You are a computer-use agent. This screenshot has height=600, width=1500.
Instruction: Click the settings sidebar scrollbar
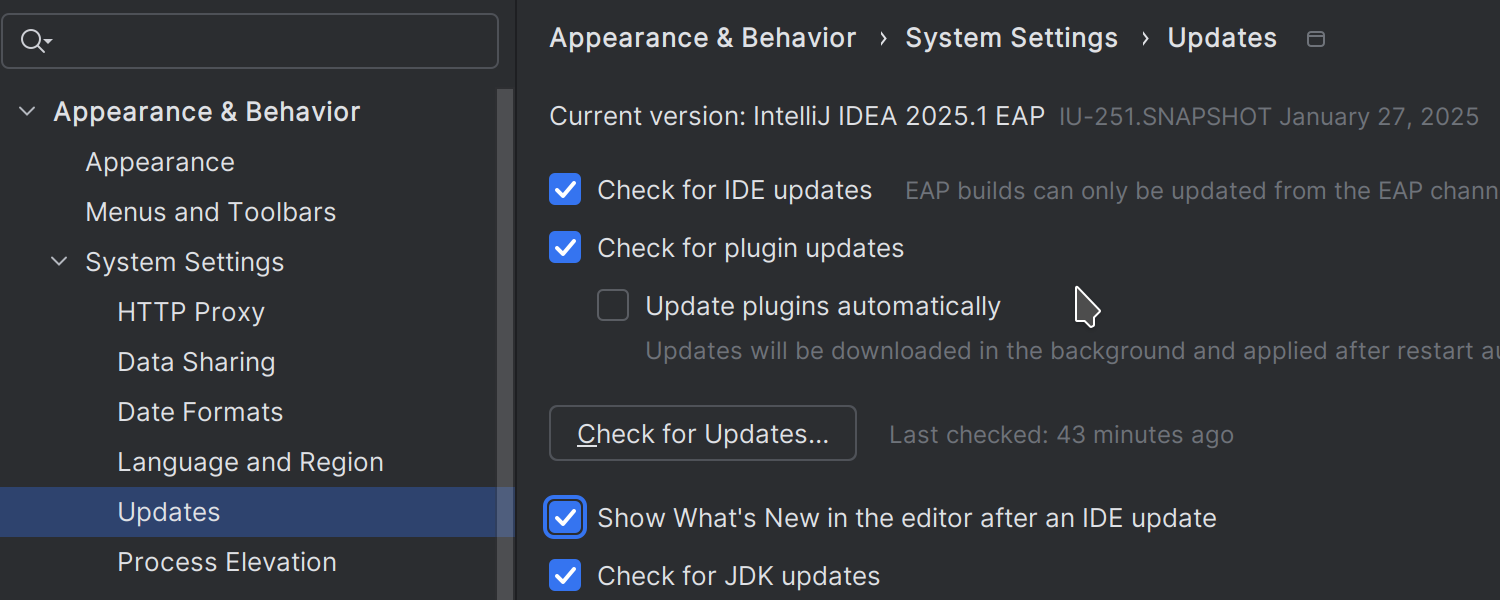505,340
